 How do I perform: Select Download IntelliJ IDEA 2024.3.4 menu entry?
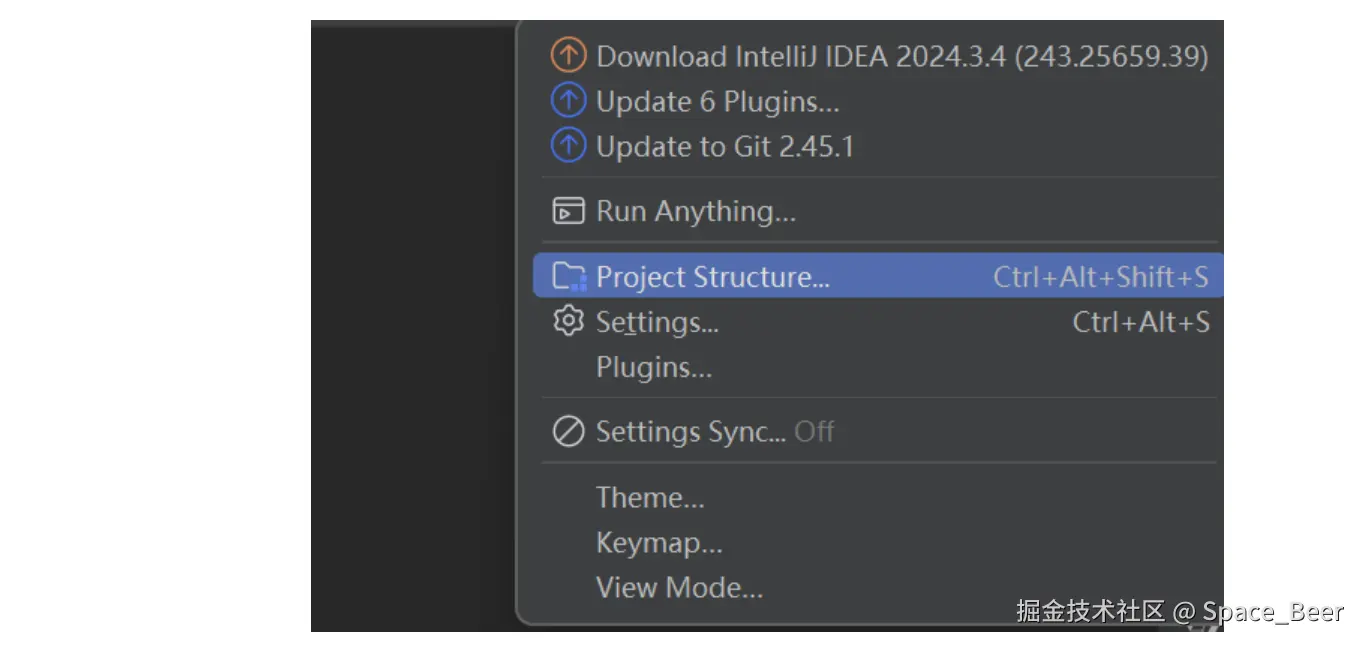tap(901, 56)
